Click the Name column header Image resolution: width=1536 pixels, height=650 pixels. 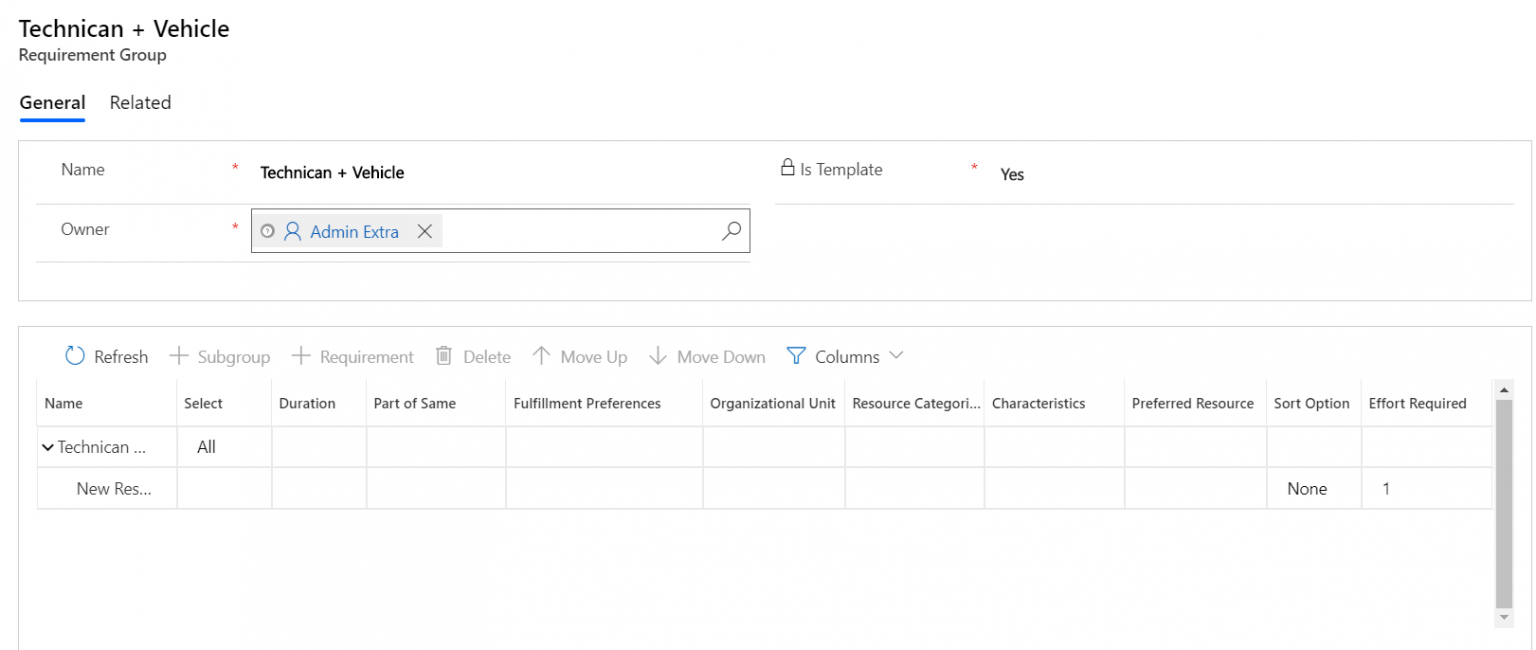coord(107,403)
